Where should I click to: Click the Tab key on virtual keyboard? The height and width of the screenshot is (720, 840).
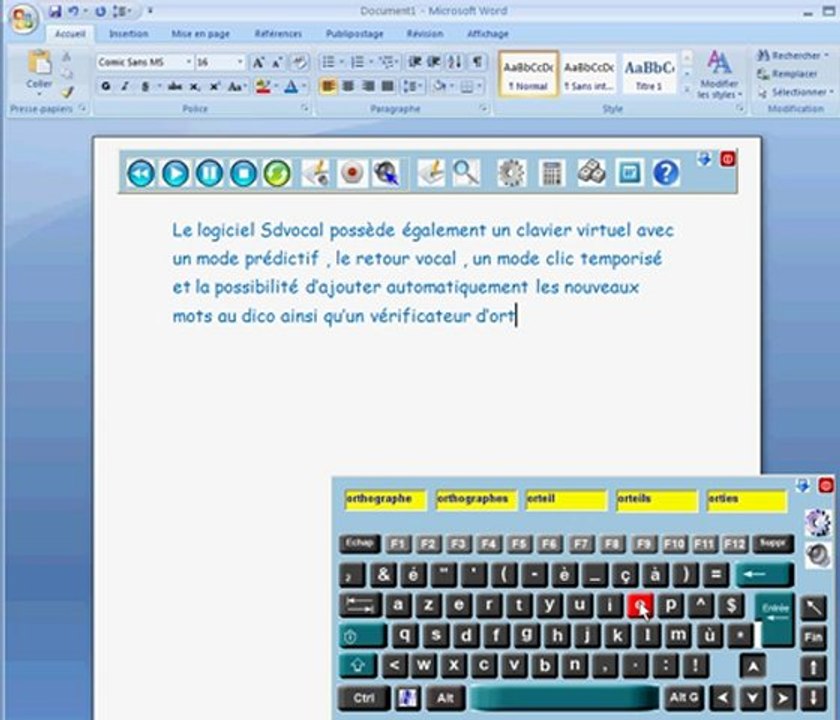[x=360, y=606]
